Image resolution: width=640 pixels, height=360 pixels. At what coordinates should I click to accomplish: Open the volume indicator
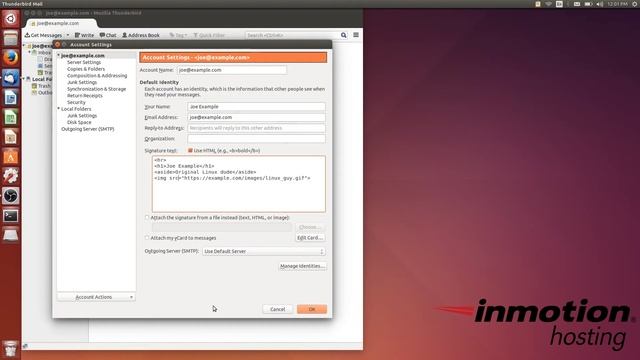(599, 4)
